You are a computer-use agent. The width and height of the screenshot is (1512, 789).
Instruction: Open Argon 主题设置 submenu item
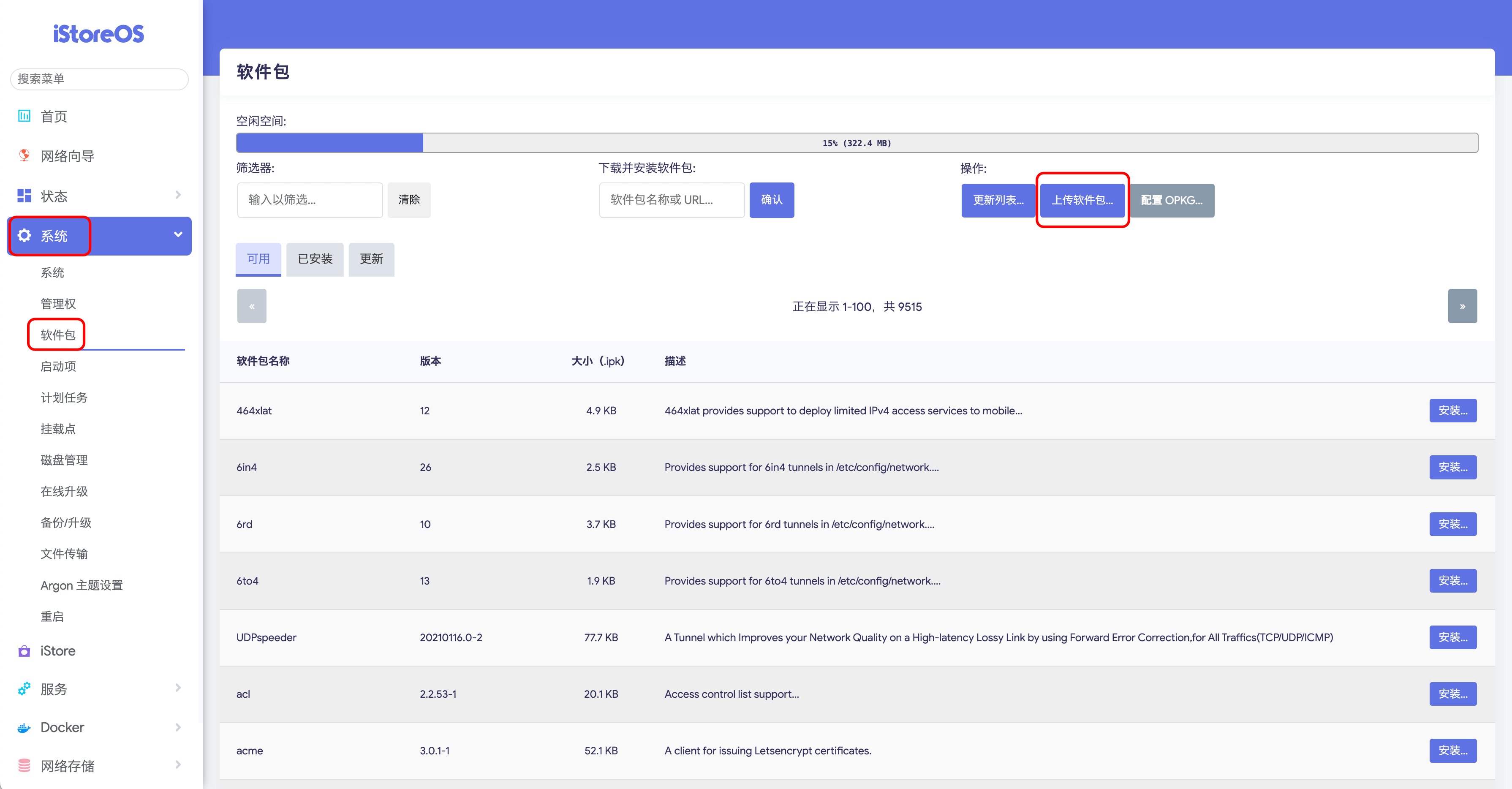click(x=82, y=585)
